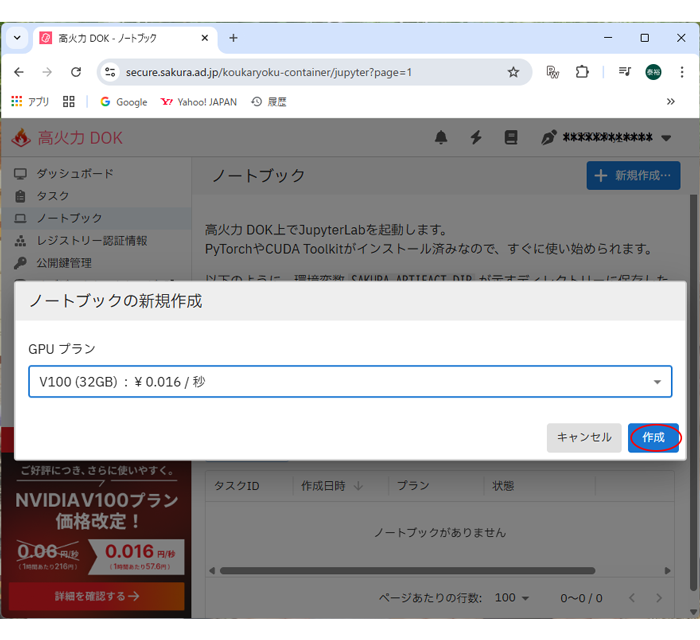Open the Chrome profile avatar

tap(653, 72)
